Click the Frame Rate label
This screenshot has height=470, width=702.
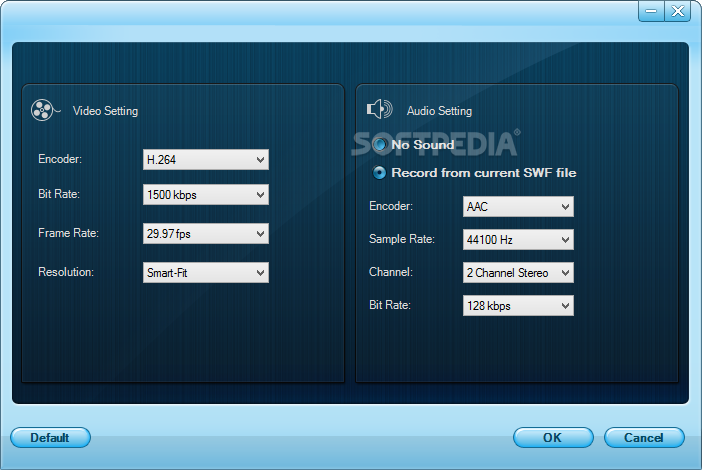pyautogui.click(x=68, y=233)
